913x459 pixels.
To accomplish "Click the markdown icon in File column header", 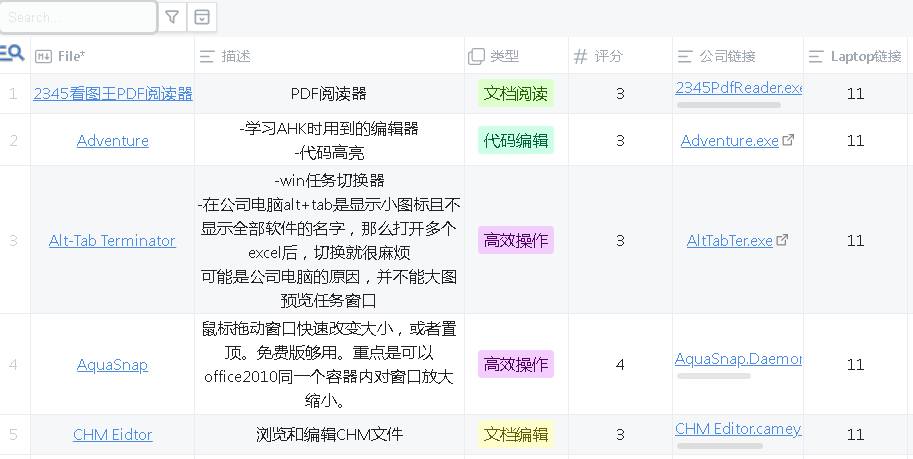I will click(x=43, y=56).
